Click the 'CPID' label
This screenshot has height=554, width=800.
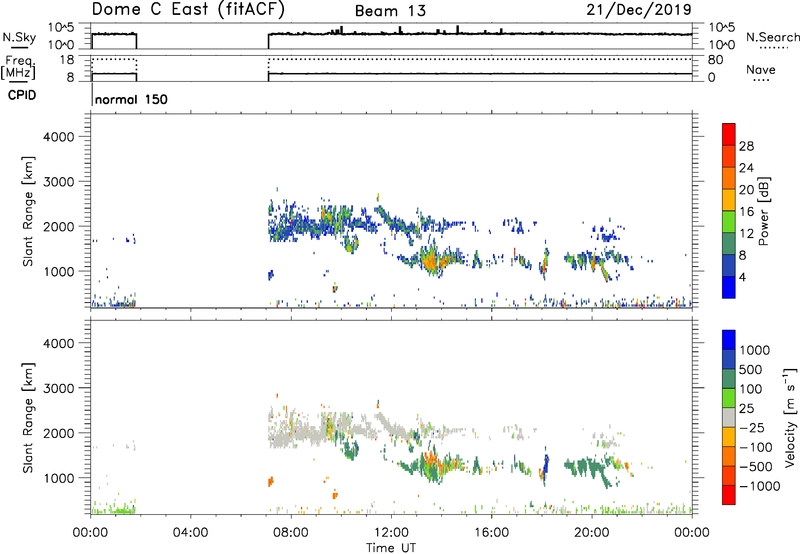coord(22,95)
